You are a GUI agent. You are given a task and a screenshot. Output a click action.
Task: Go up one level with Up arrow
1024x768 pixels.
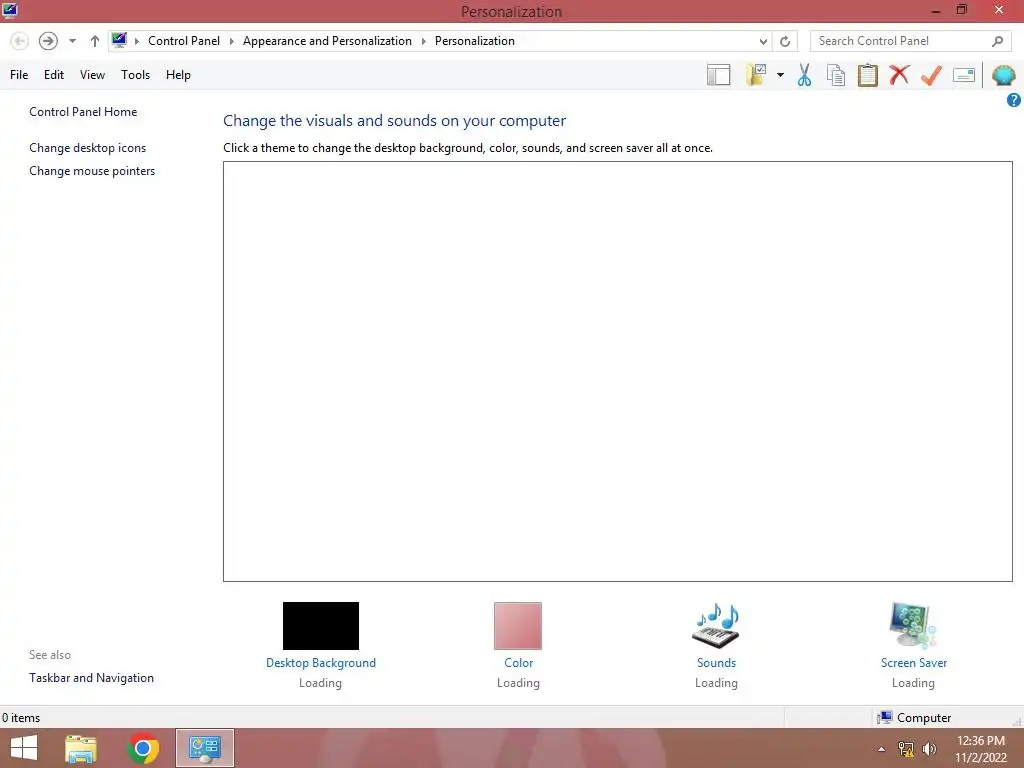point(95,41)
